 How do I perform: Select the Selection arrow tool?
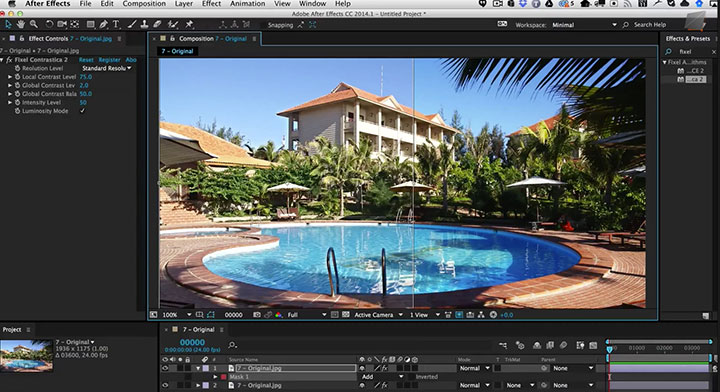[x=8, y=24]
